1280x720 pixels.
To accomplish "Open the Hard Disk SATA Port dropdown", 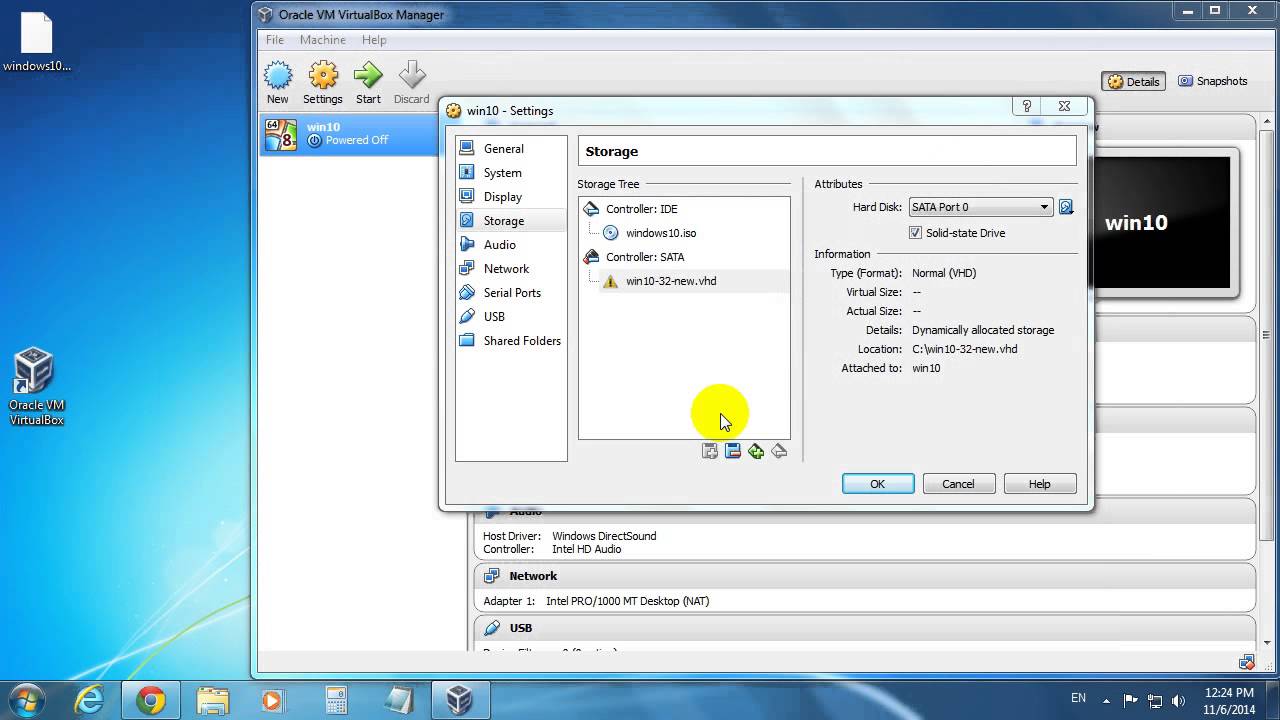I will click(x=980, y=207).
